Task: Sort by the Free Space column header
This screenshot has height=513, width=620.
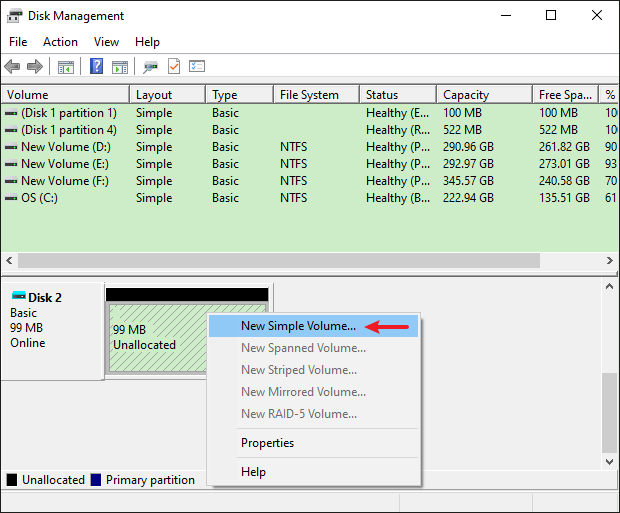Action: [x=566, y=95]
